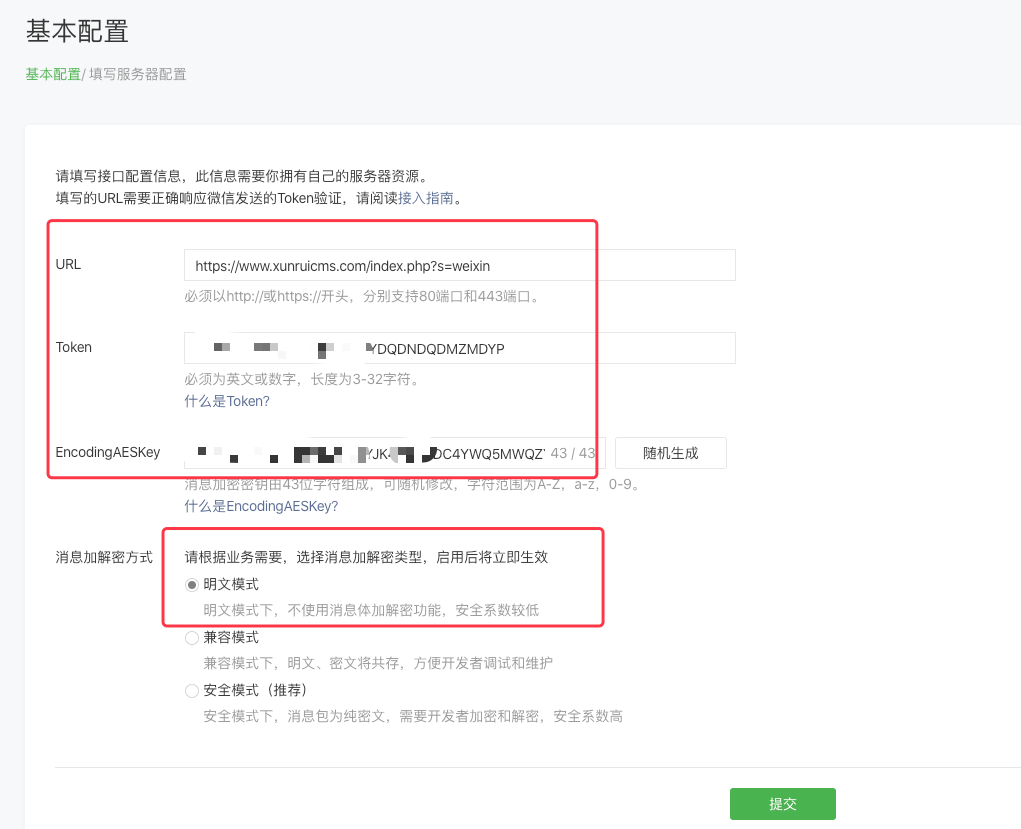Focus the EncodingAESKey input field
The width and height of the screenshot is (1021, 829).
click(395, 453)
